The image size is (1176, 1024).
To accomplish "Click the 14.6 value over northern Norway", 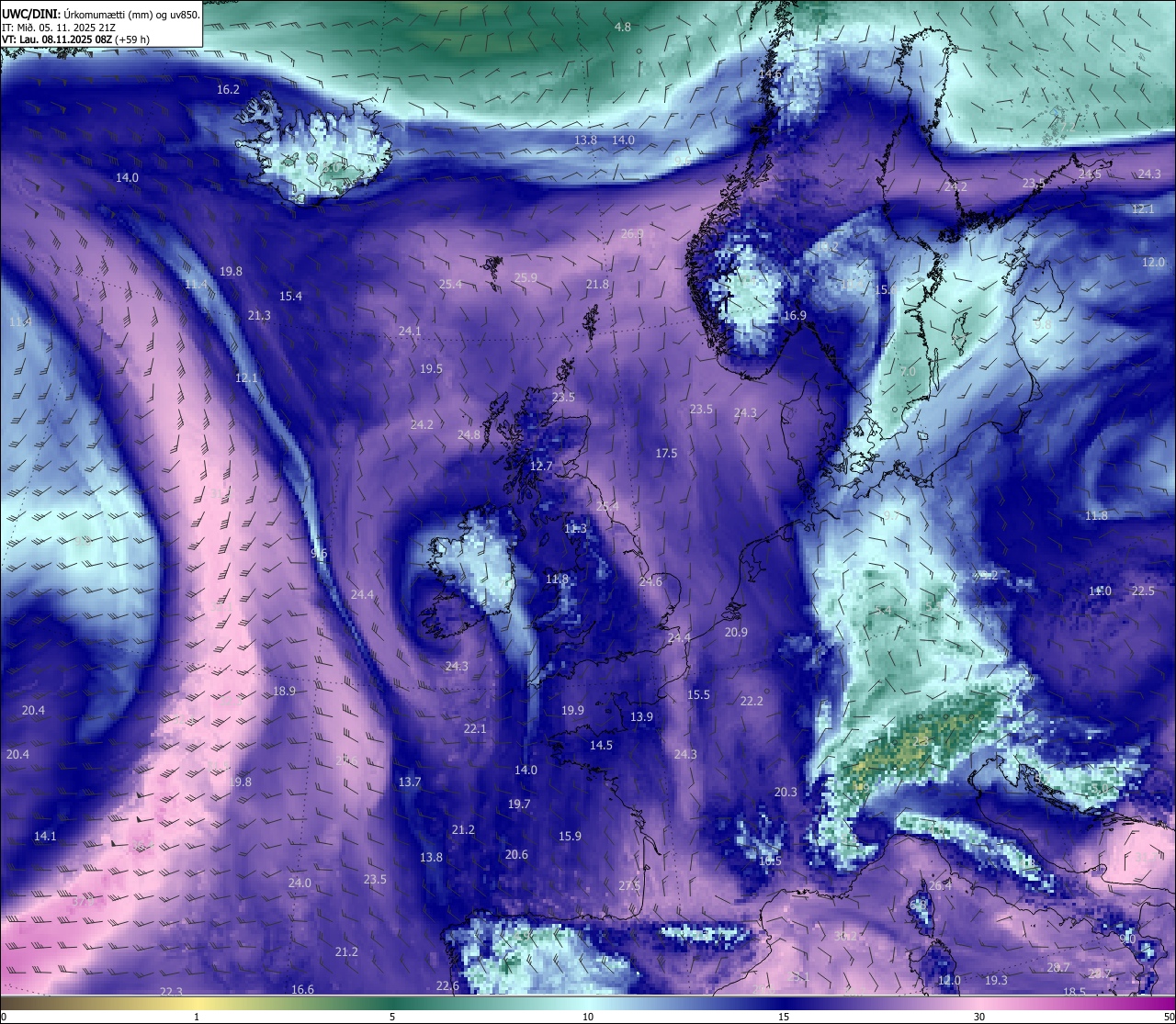I will click(x=770, y=73).
